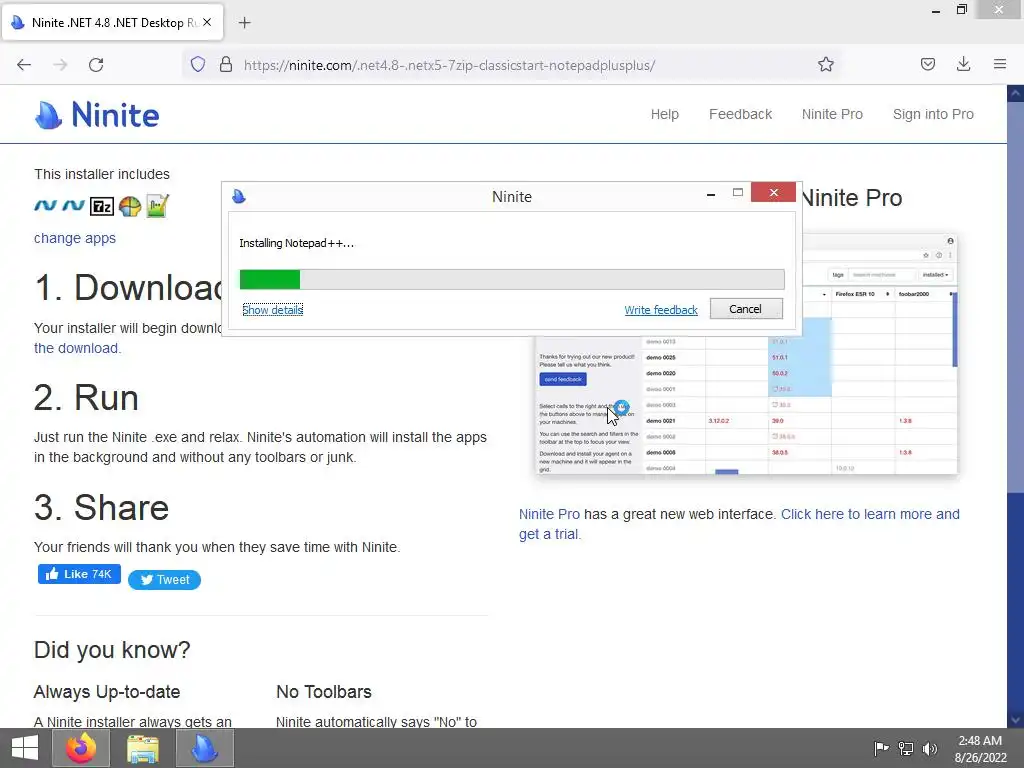Click the Ninite Pro text link
1024x768 pixels.
point(549,514)
